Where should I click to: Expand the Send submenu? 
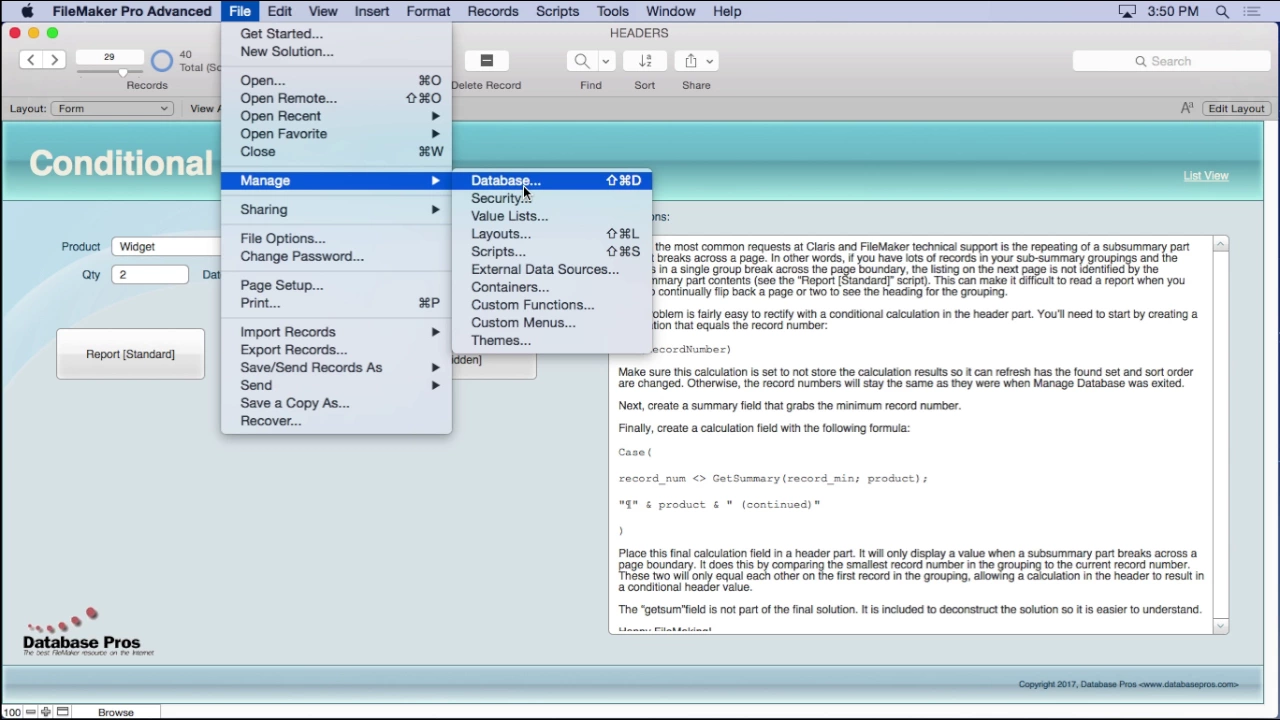point(337,386)
